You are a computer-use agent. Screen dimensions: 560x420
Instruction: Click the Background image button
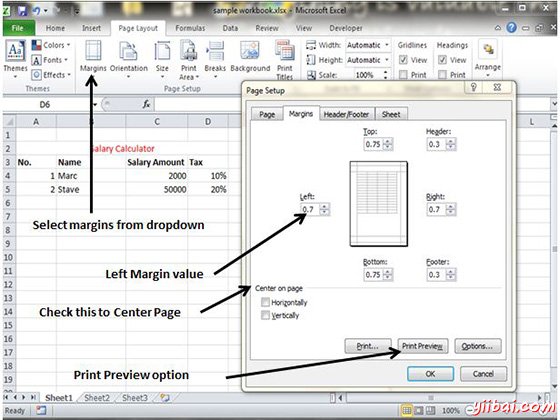click(250, 56)
